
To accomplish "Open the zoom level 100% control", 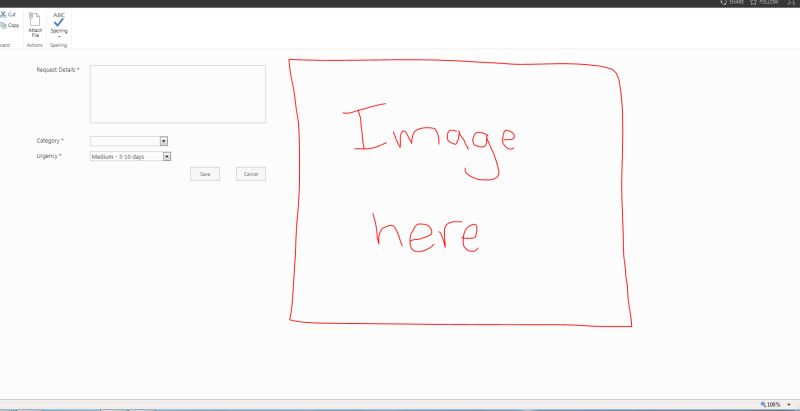I will (776, 404).
